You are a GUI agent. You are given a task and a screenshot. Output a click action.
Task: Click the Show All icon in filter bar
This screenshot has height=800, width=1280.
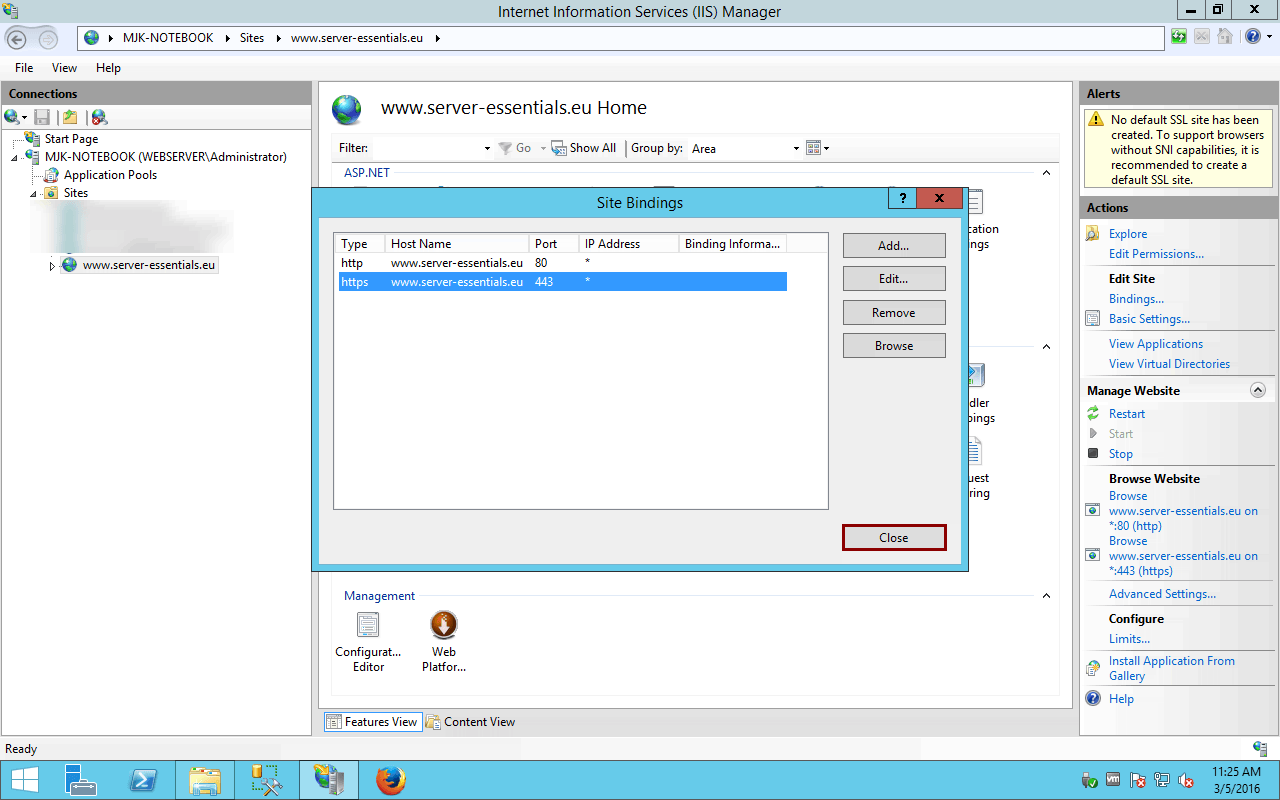pos(559,148)
